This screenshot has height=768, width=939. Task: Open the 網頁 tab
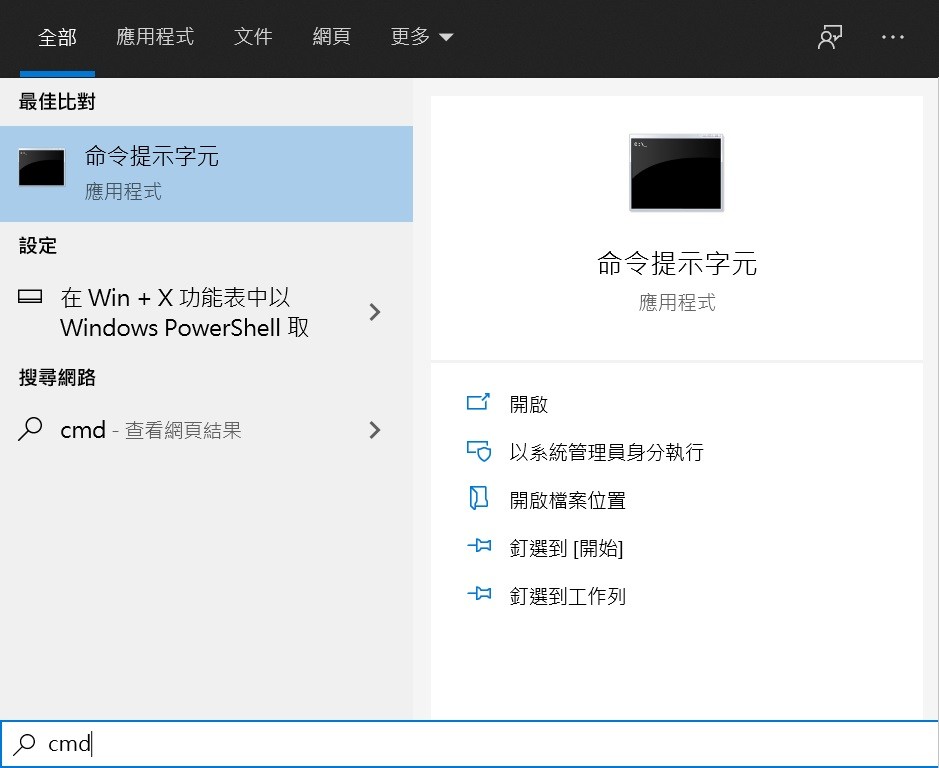[x=331, y=37]
